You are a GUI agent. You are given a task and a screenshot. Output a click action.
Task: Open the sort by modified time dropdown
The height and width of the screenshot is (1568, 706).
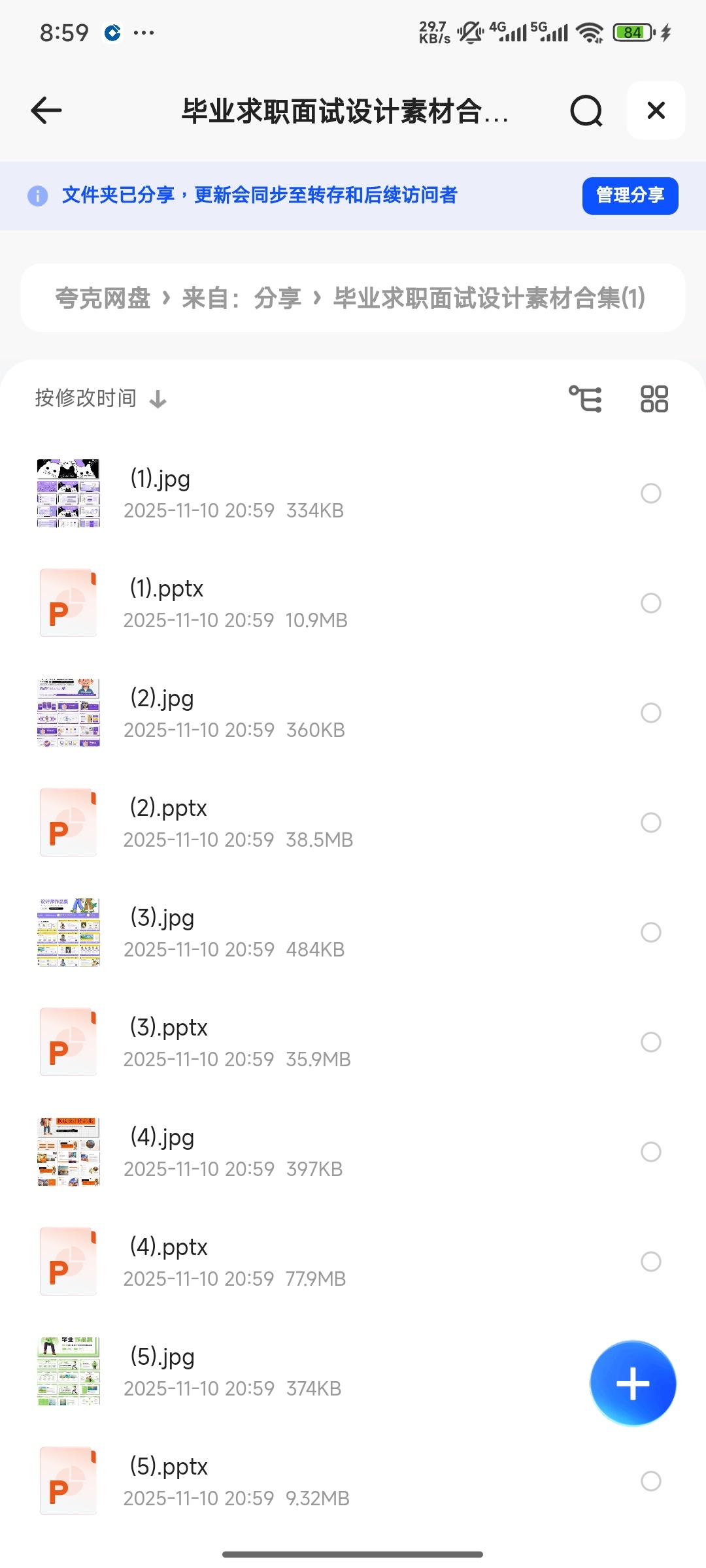101,398
